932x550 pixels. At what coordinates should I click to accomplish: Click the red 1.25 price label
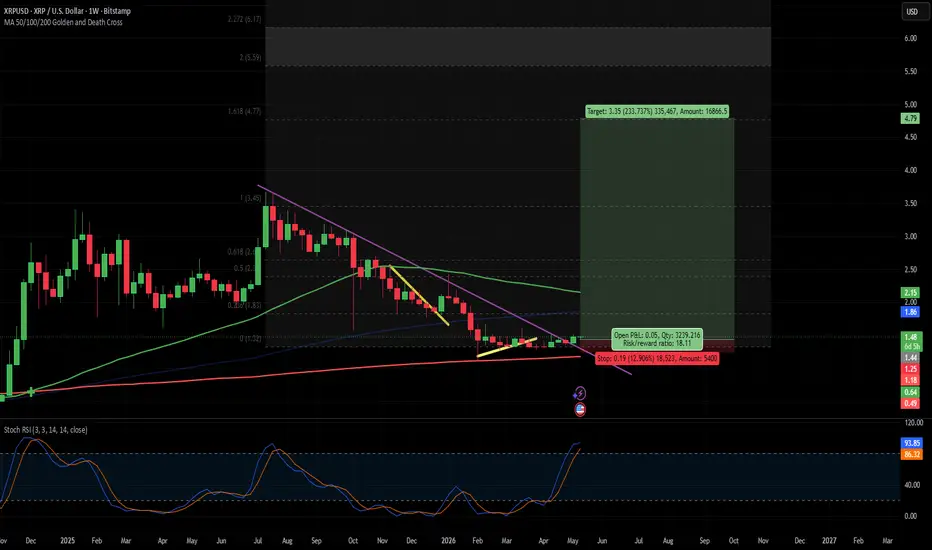coord(911,369)
